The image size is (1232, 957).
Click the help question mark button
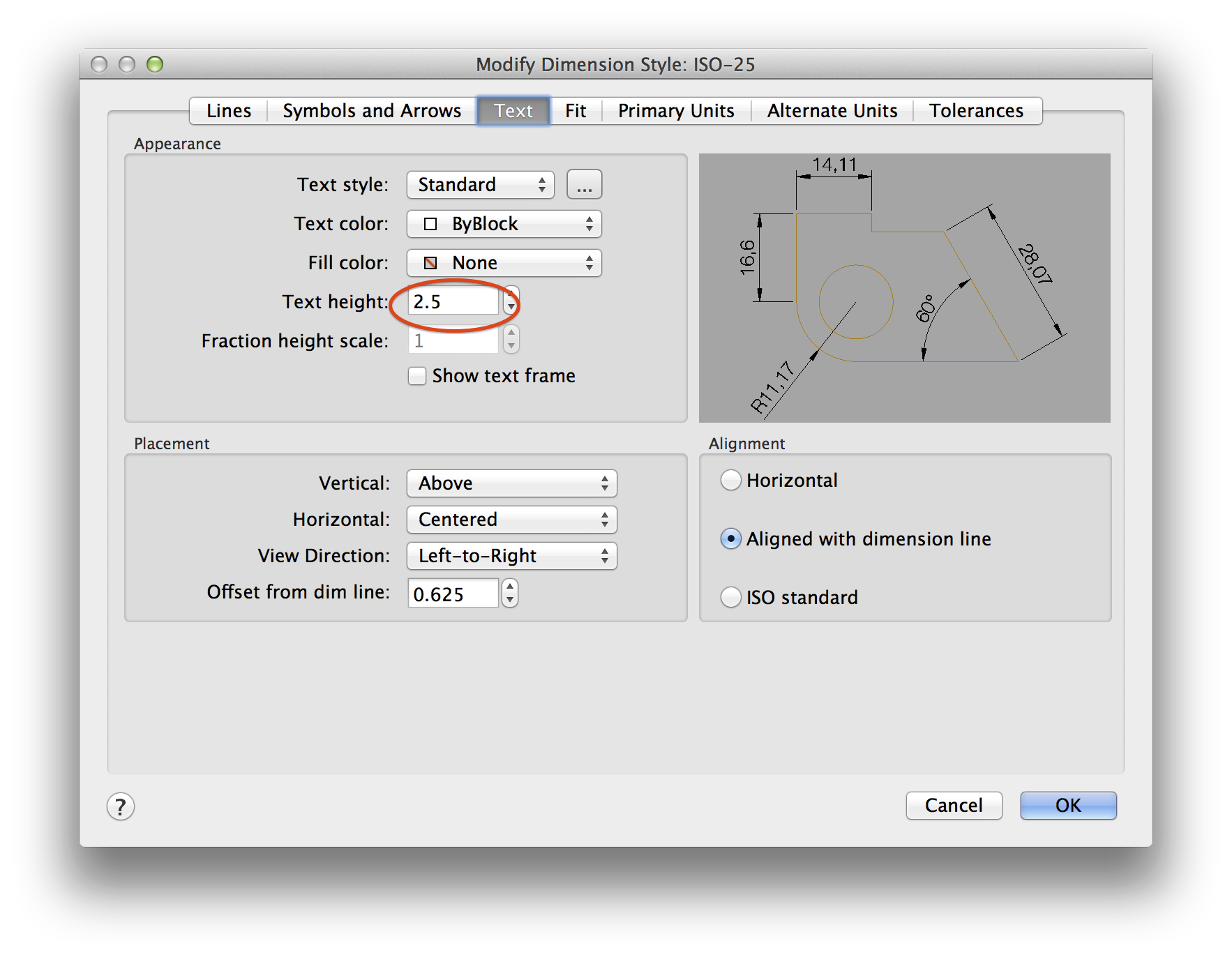[x=121, y=806]
